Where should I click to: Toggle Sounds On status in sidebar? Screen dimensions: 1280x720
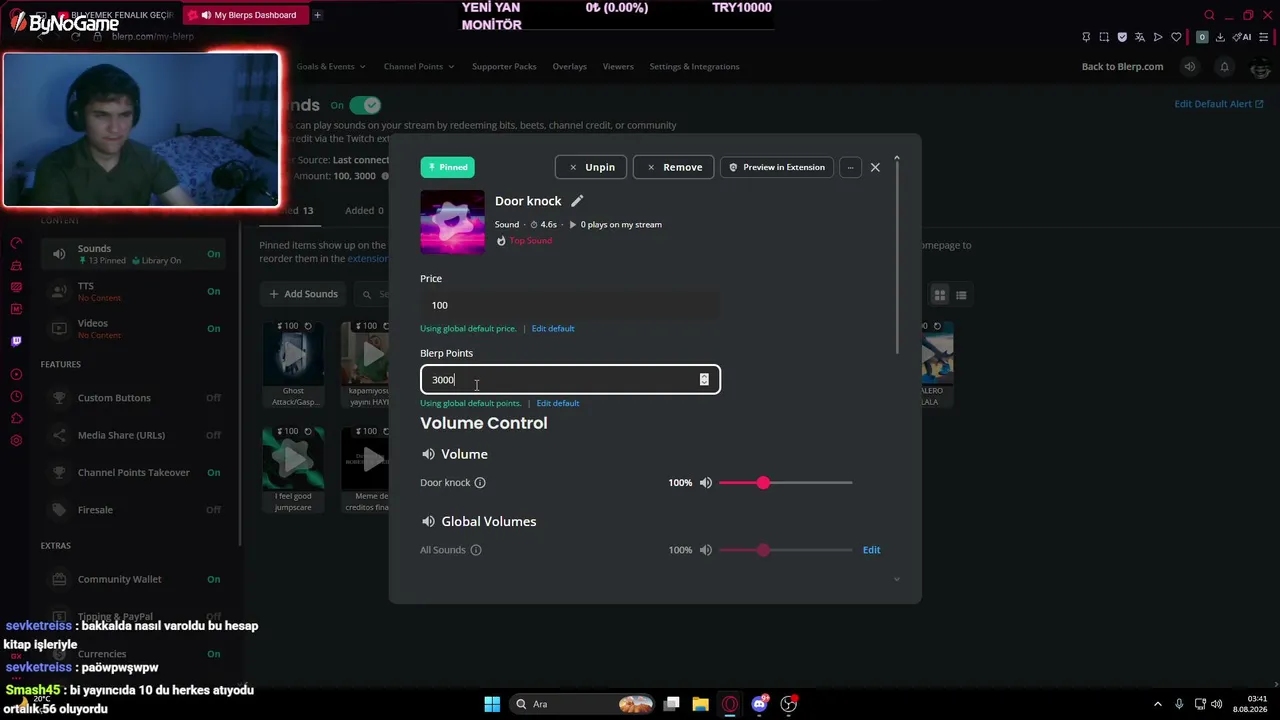(213, 254)
